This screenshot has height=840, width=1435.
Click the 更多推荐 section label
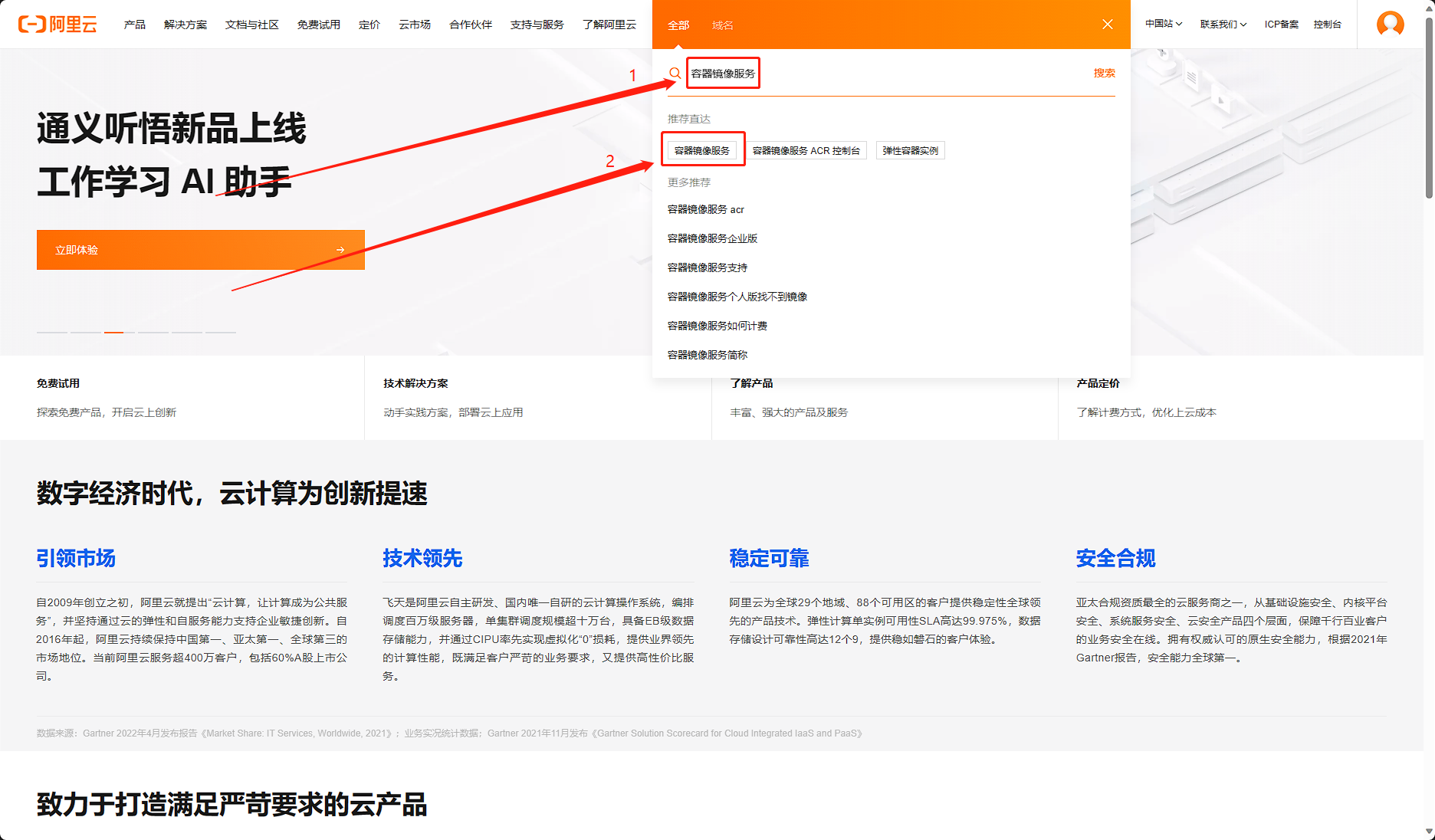[689, 182]
